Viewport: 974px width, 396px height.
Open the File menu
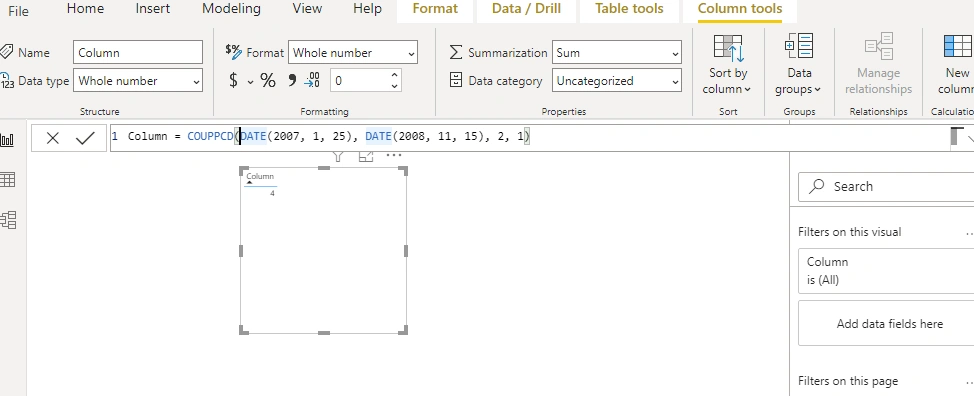(x=18, y=11)
